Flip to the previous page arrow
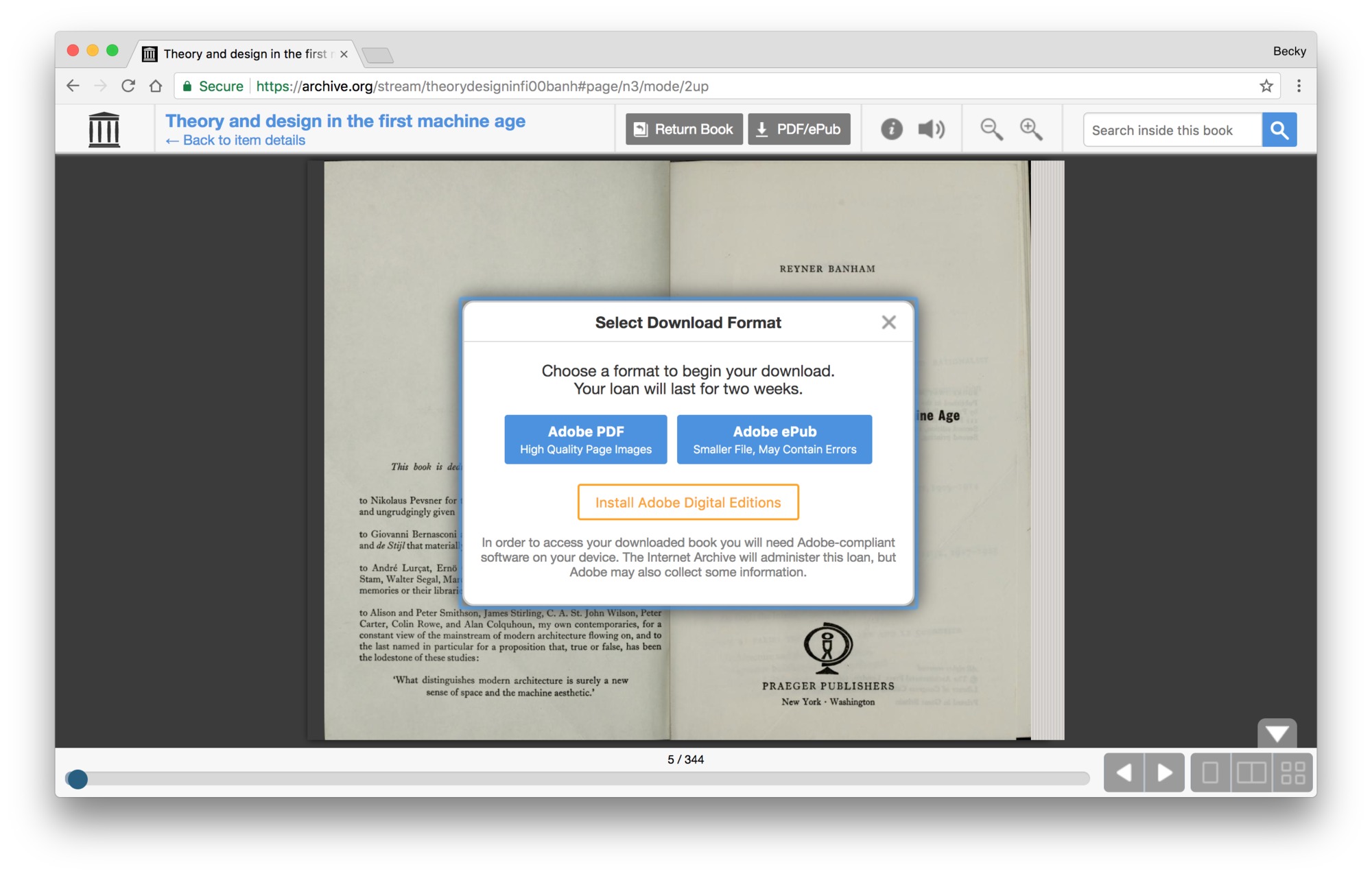1372x876 pixels. 1124,772
